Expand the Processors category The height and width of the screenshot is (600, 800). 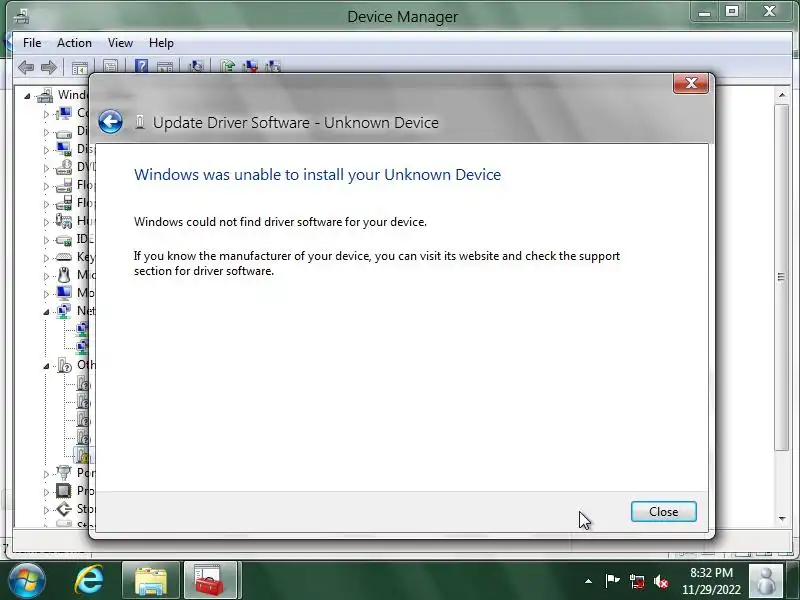click(46, 492)
